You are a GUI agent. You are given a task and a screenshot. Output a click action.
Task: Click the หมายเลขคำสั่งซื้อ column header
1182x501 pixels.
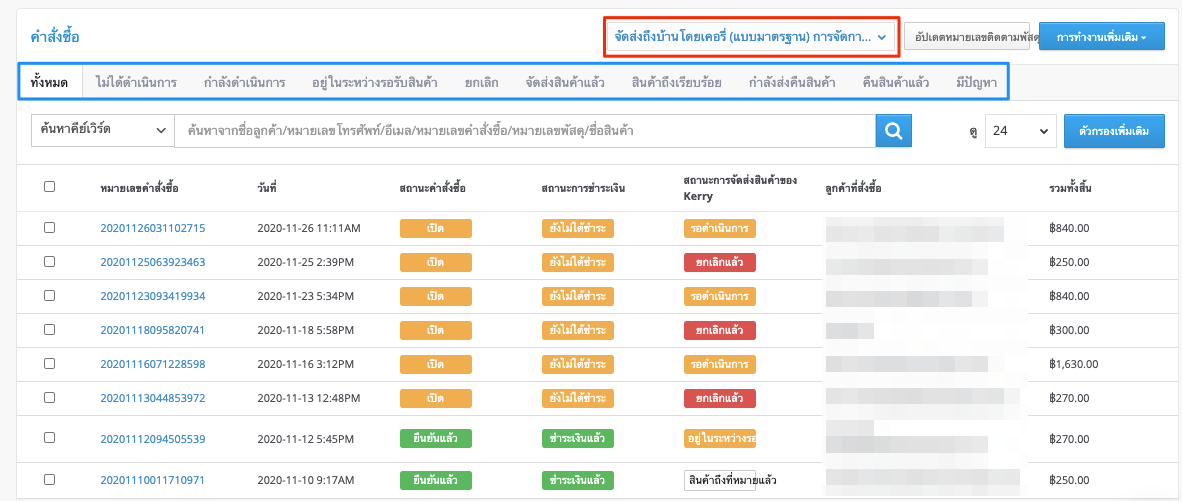[139, 188]
